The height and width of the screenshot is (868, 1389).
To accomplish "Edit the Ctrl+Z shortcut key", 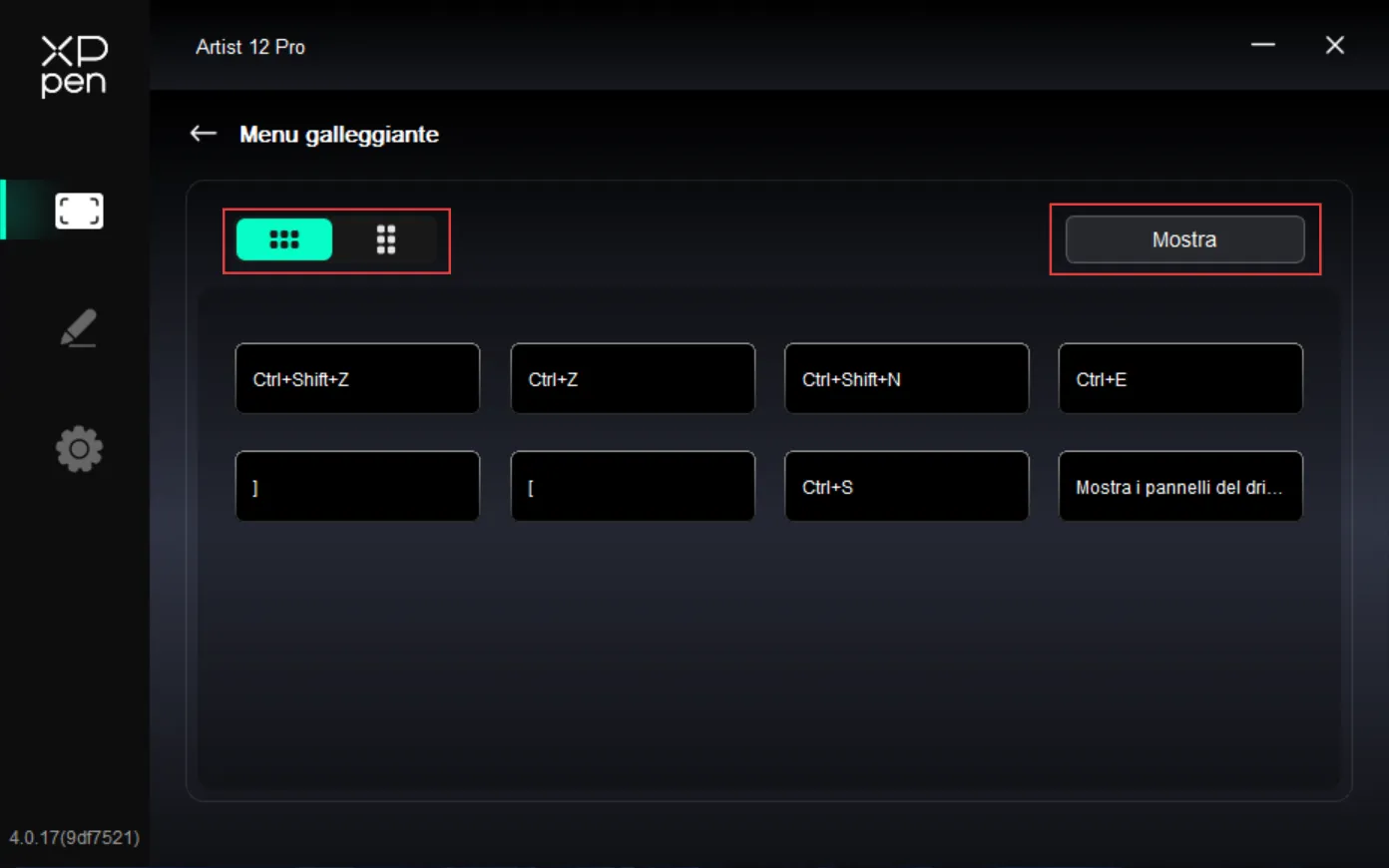I will (x=633, y=378).
